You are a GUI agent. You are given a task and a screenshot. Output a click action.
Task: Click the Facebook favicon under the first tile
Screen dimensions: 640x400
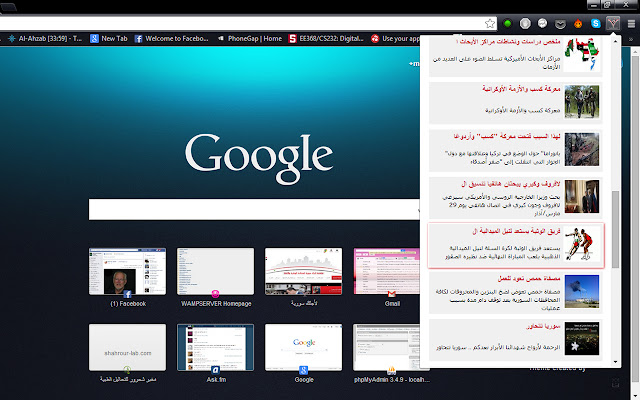[x=127, y=294]
